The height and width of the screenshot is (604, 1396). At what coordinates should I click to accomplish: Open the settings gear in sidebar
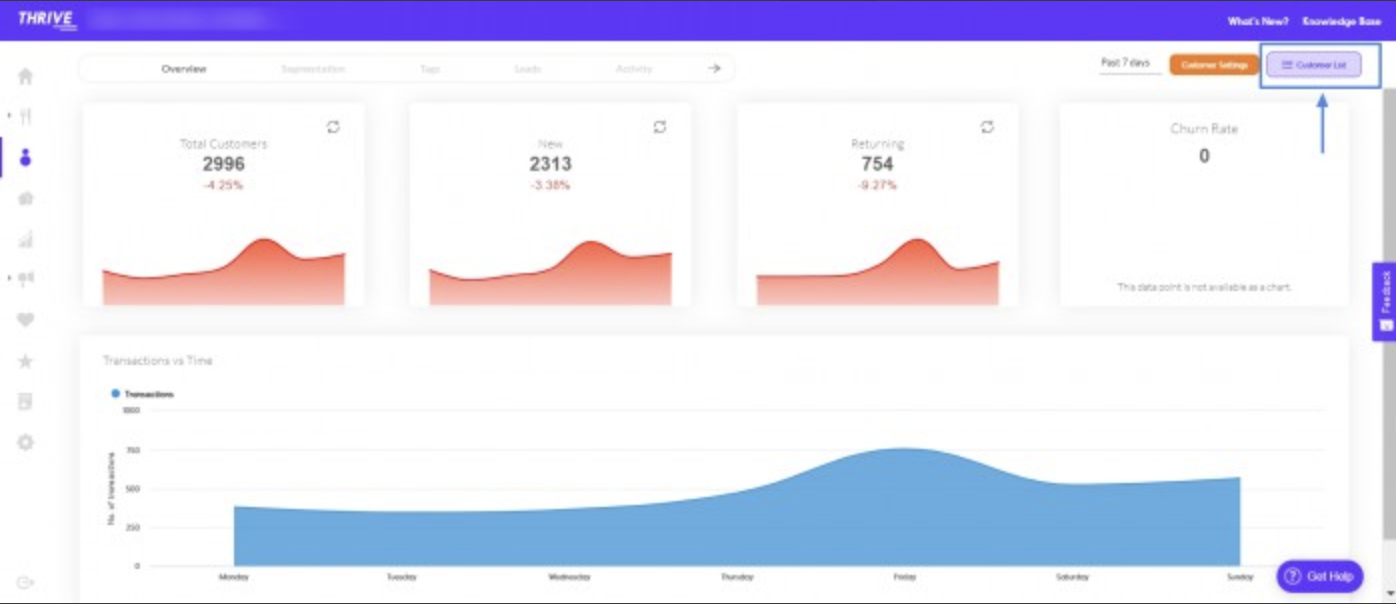tap(26, 442)
